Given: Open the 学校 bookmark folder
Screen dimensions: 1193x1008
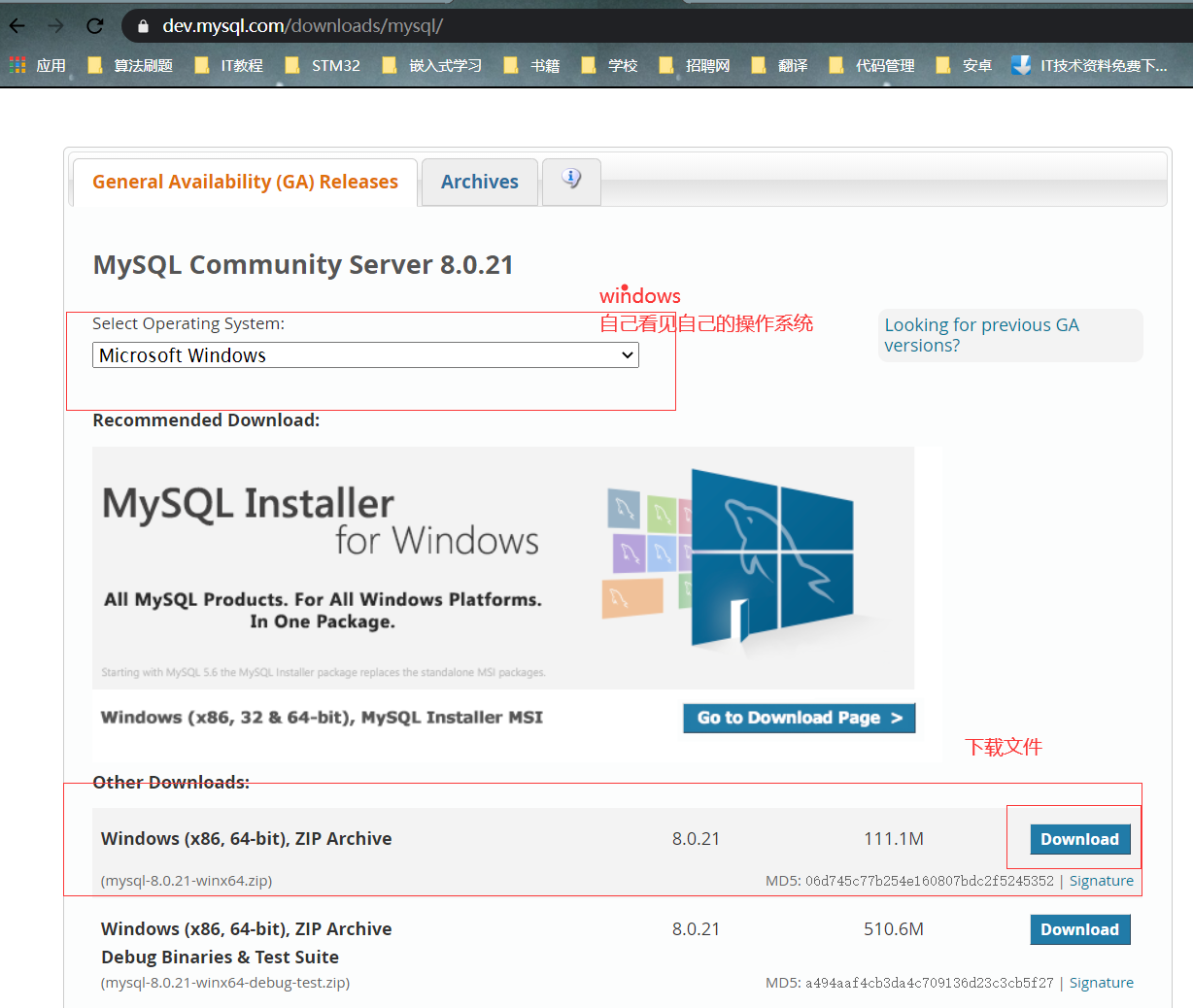Looking at the screenshot, I should pos(609,65).
